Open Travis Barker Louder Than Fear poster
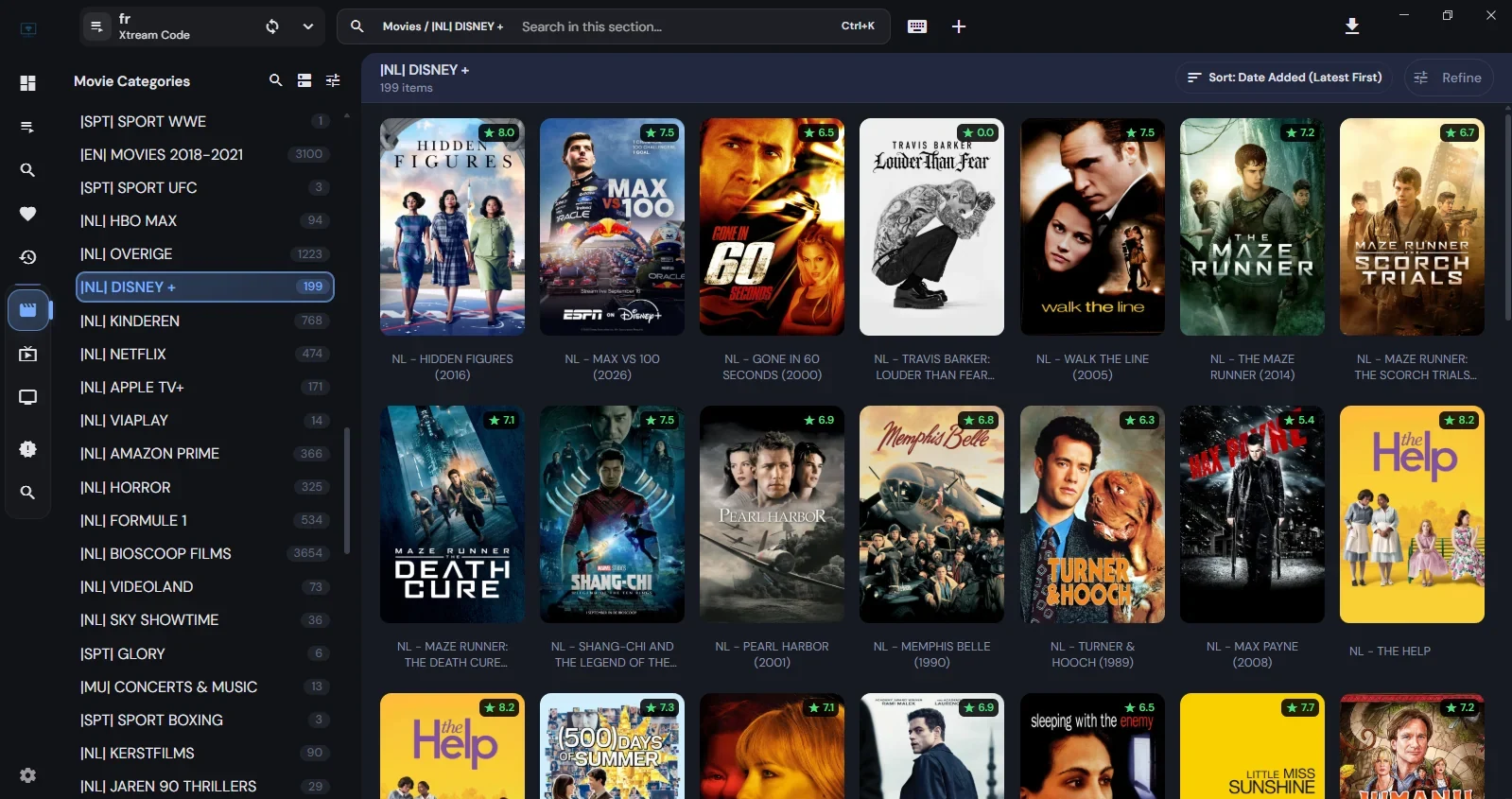 931,227
